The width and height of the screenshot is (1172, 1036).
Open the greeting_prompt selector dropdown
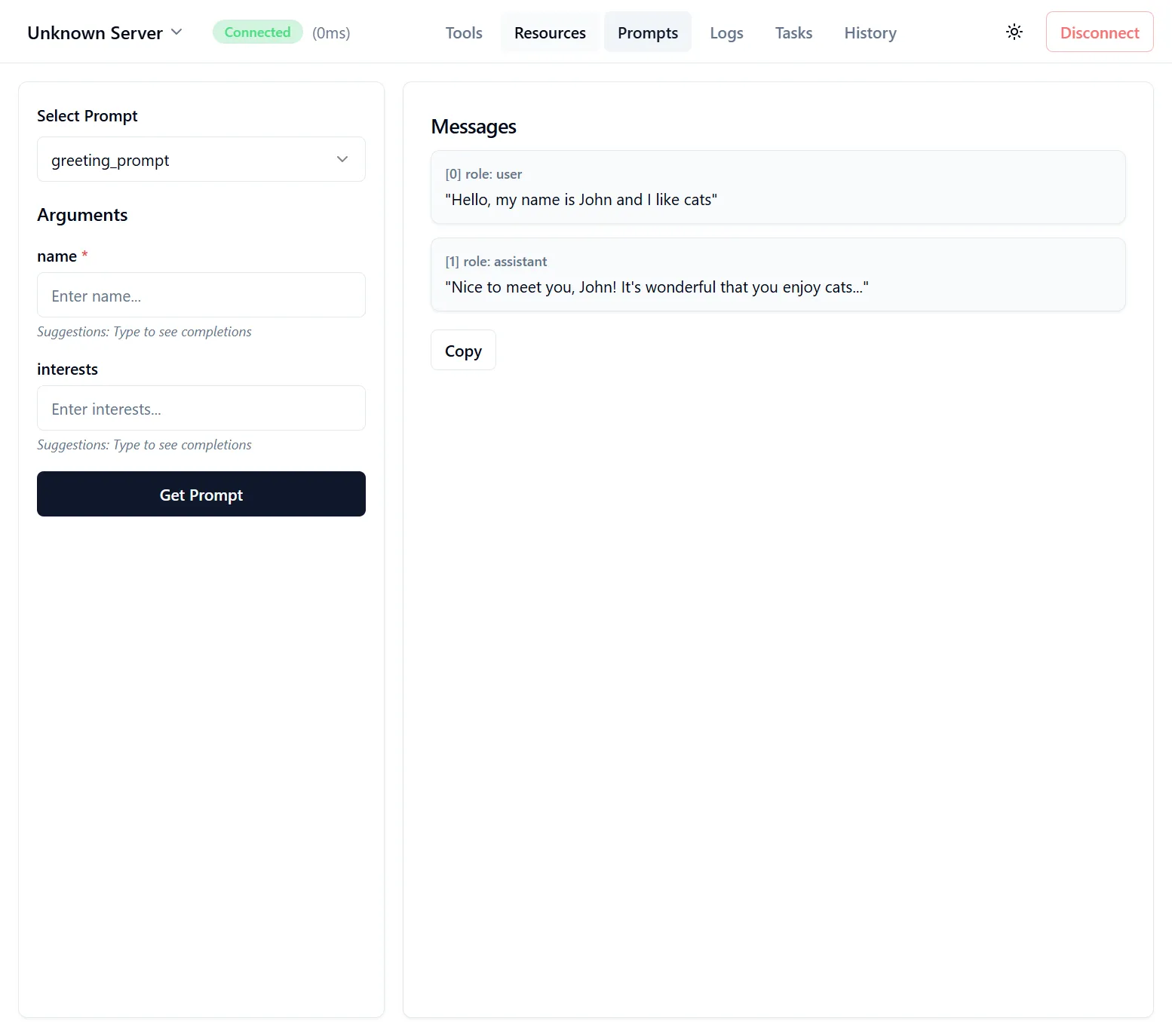coord(201,159)
